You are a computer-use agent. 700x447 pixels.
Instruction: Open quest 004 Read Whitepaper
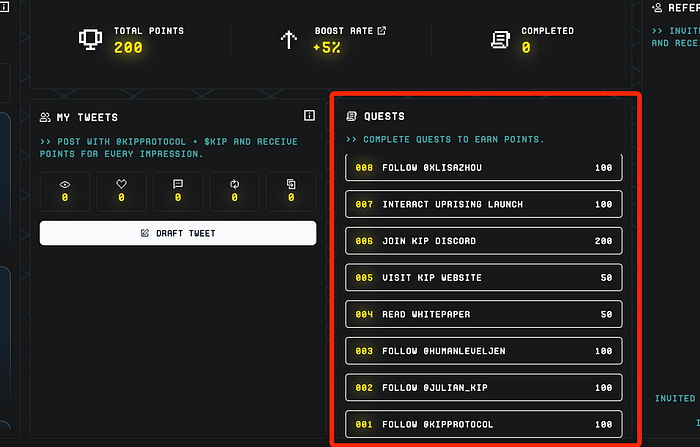(x=484, y=314)
